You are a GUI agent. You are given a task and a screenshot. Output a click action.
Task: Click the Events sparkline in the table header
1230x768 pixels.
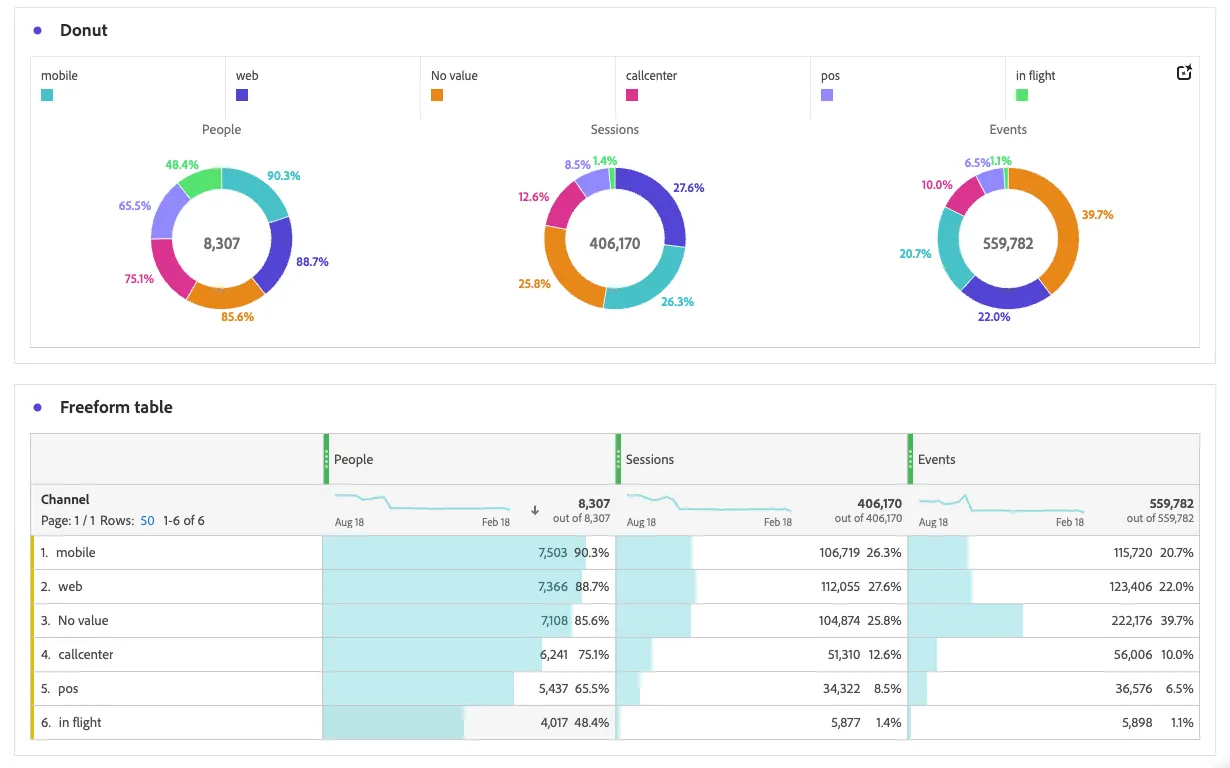(x=1001, y=502)
